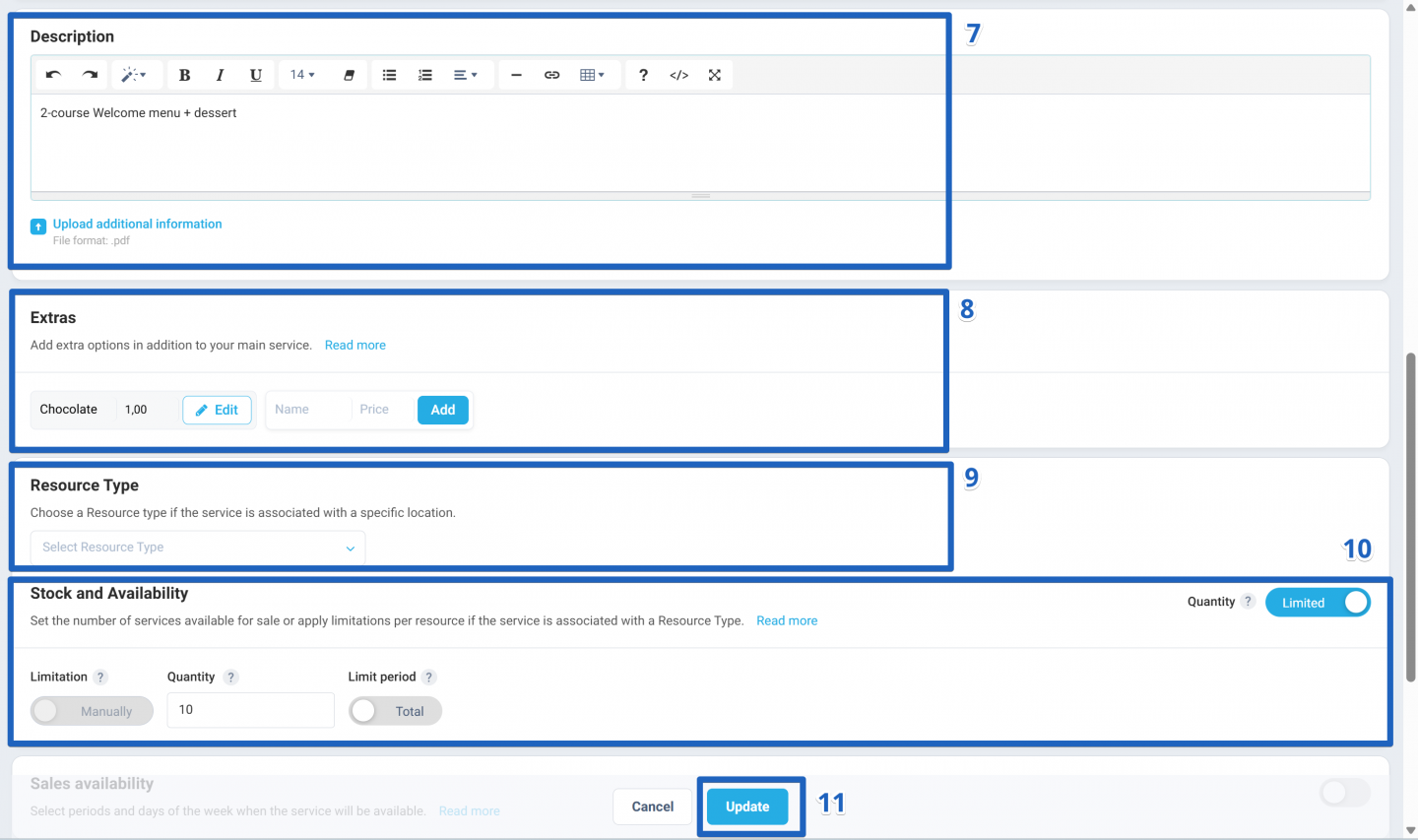Open the font size 14 dropdown
This screenshot has width=1418, height=840.
point(302,75)
